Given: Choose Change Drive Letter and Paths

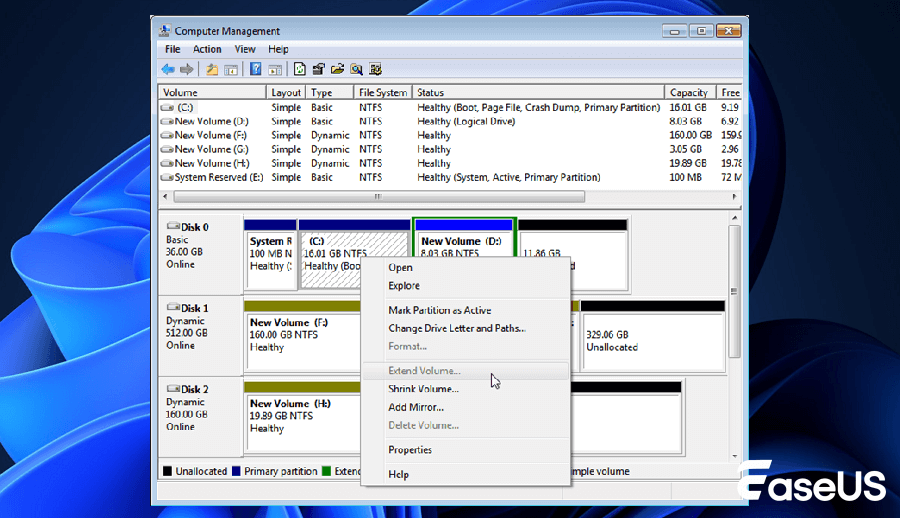Looking at the screenshot, I should 456,328.
